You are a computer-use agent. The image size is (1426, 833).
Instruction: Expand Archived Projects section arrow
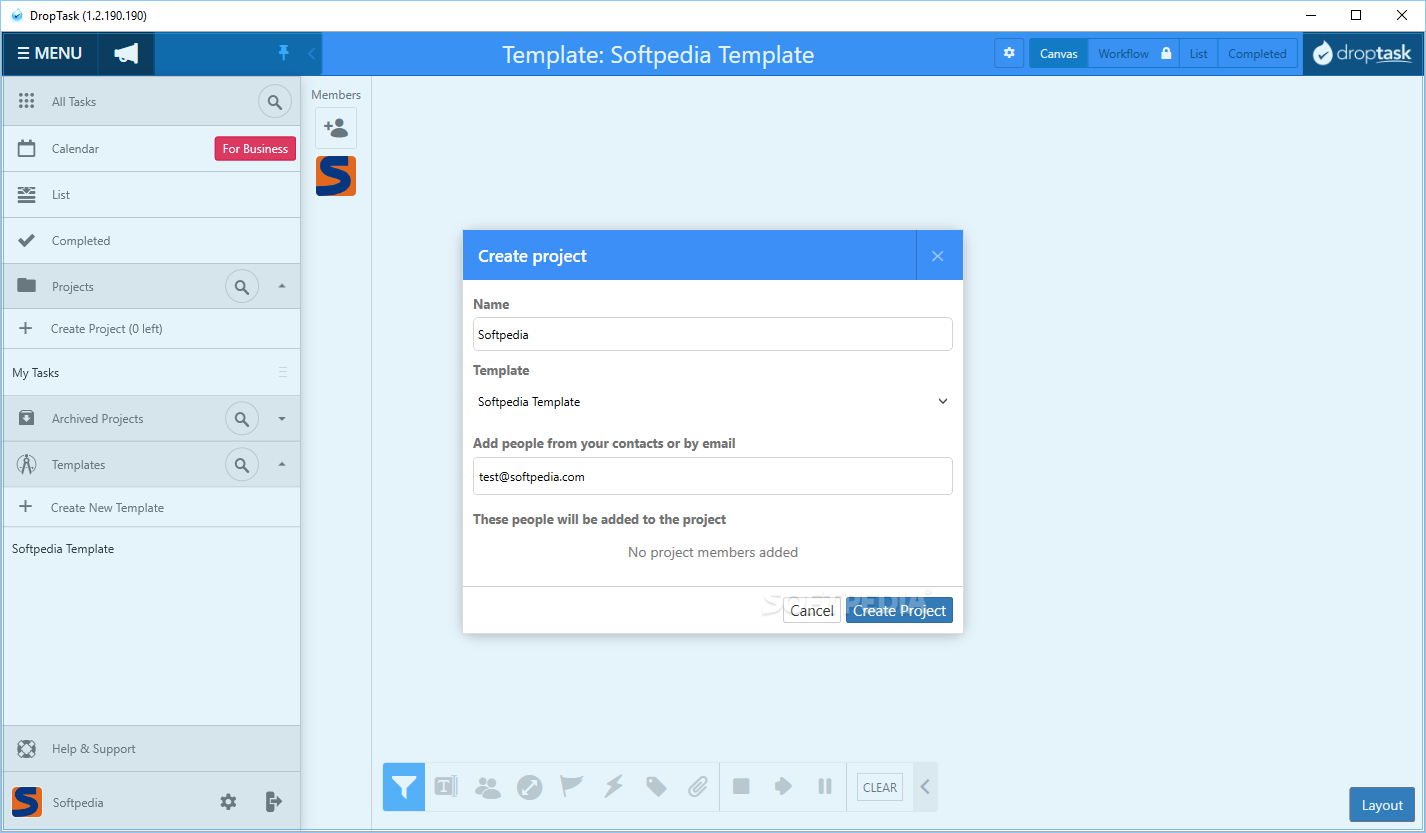[282, 419]
